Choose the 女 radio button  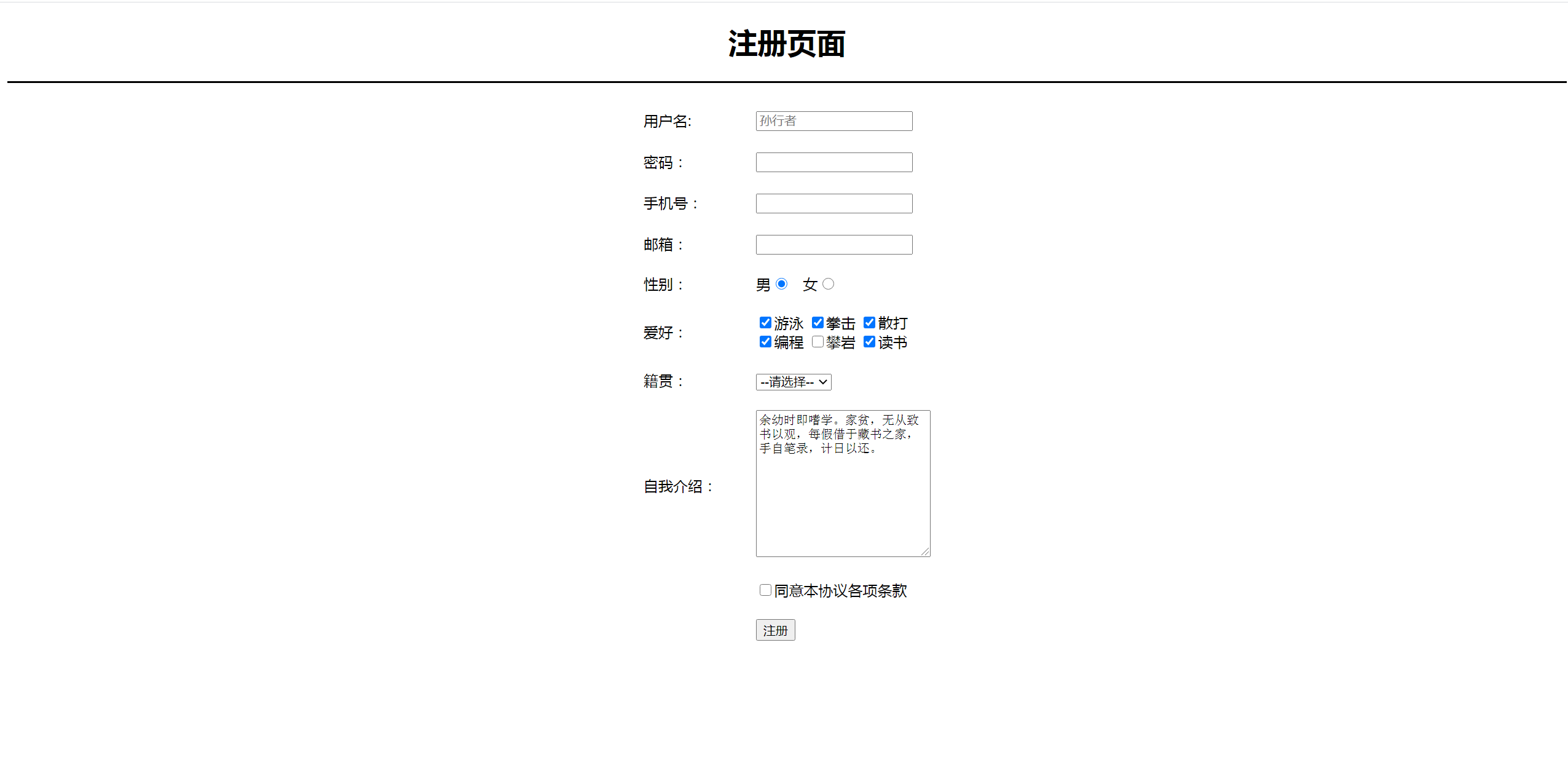pyautogui.click(x=828, y=283)
